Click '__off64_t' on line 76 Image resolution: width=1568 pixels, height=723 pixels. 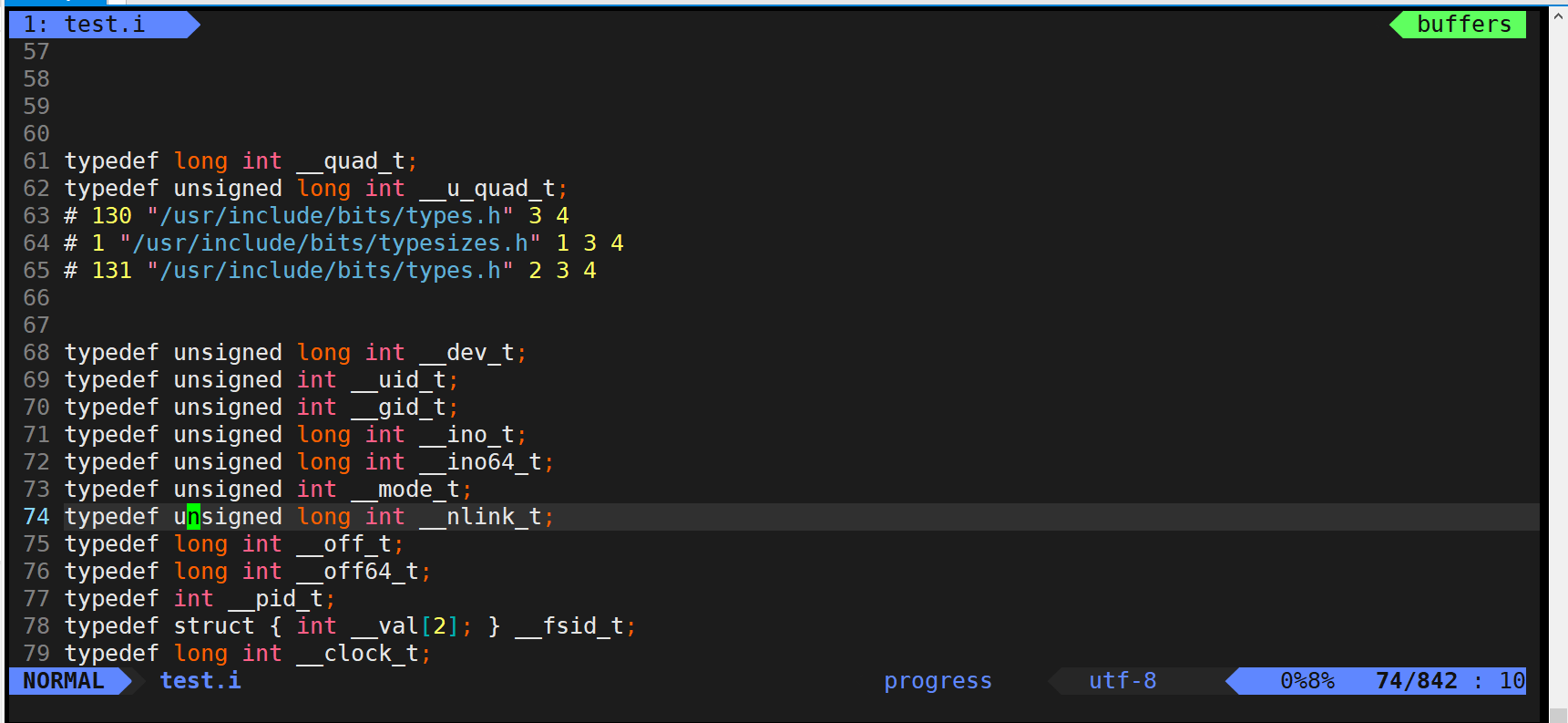pyautogui.click(x=357, y=572)
